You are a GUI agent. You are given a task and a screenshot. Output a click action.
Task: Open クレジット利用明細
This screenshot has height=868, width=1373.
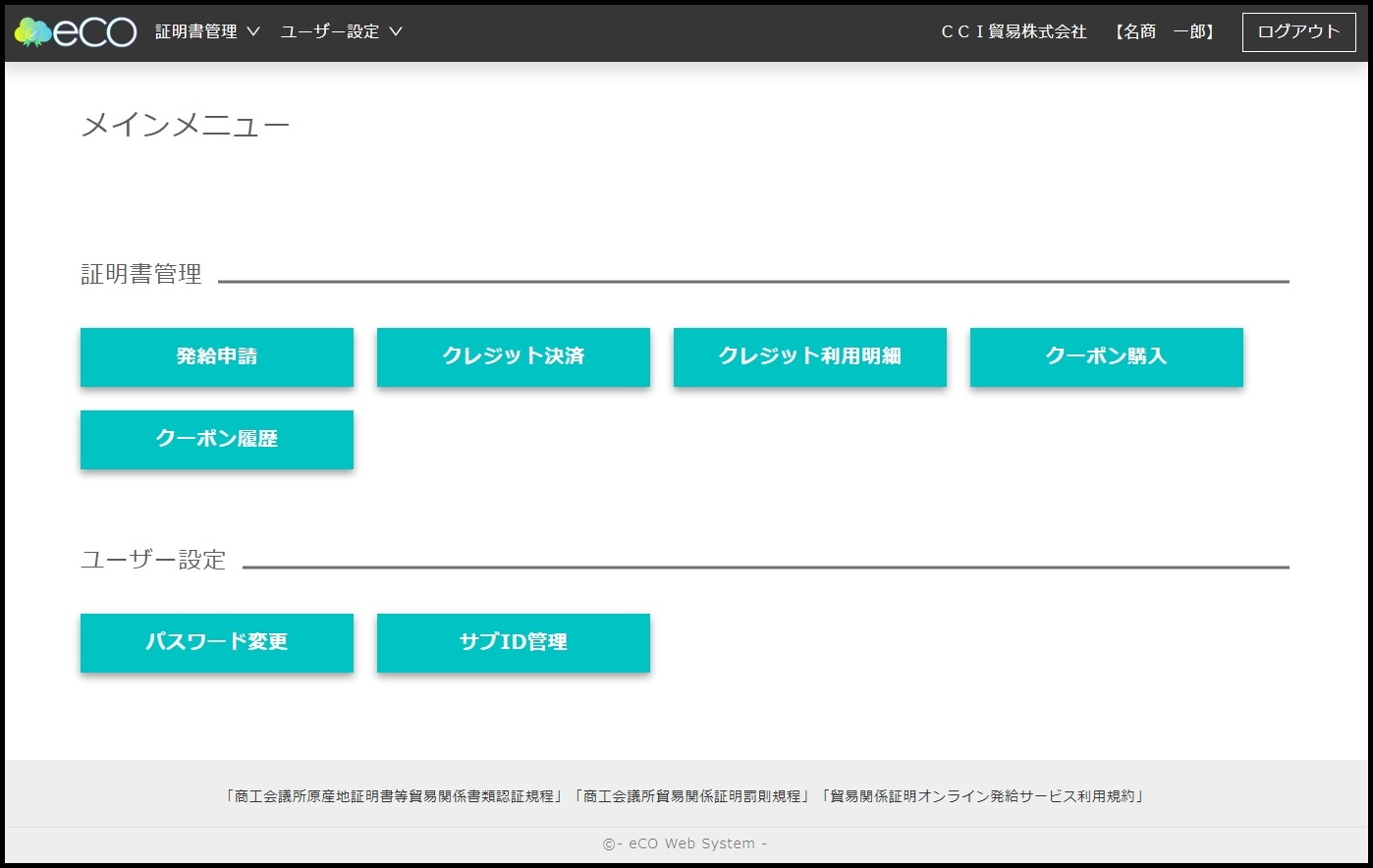810,356
